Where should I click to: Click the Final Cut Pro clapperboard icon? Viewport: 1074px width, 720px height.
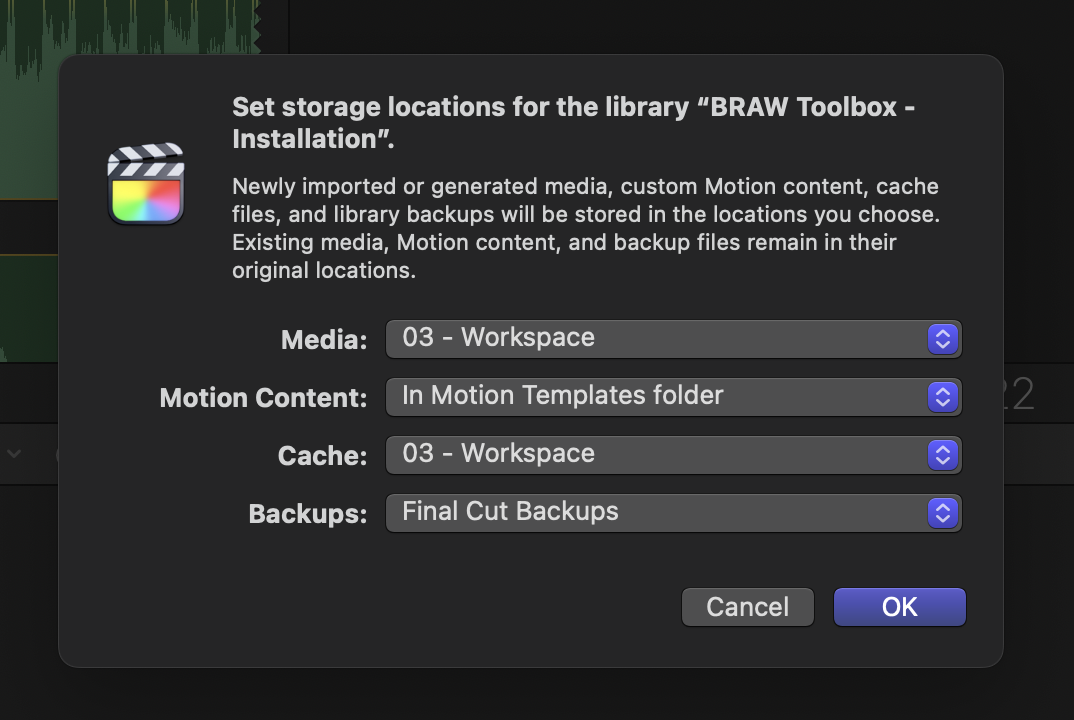[x=146, y=184]
